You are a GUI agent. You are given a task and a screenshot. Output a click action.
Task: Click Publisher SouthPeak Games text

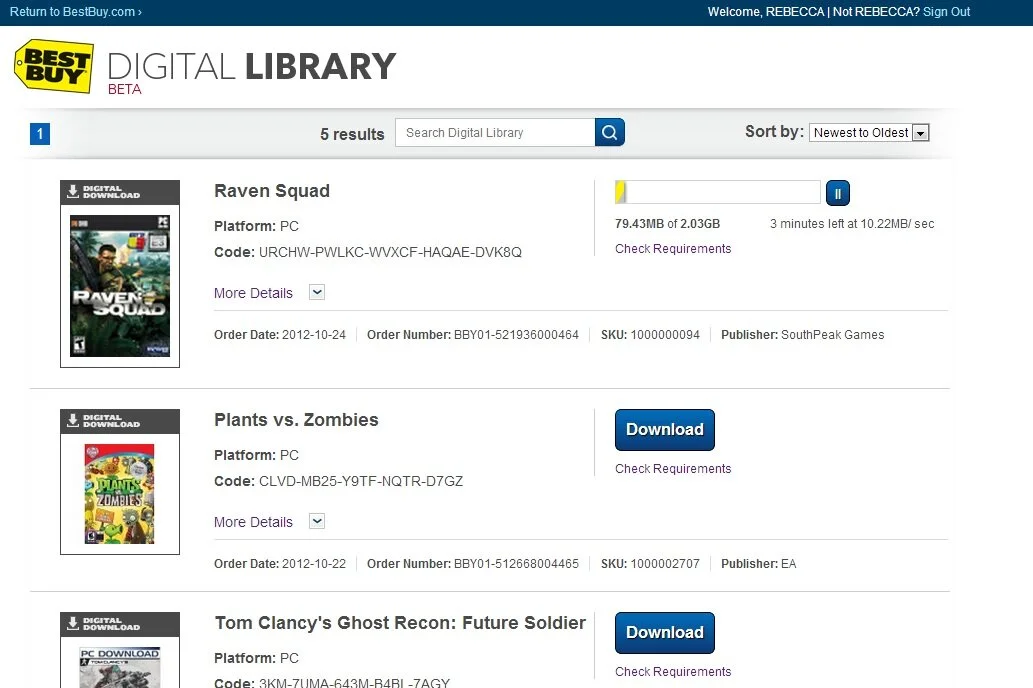coord(802,335)
